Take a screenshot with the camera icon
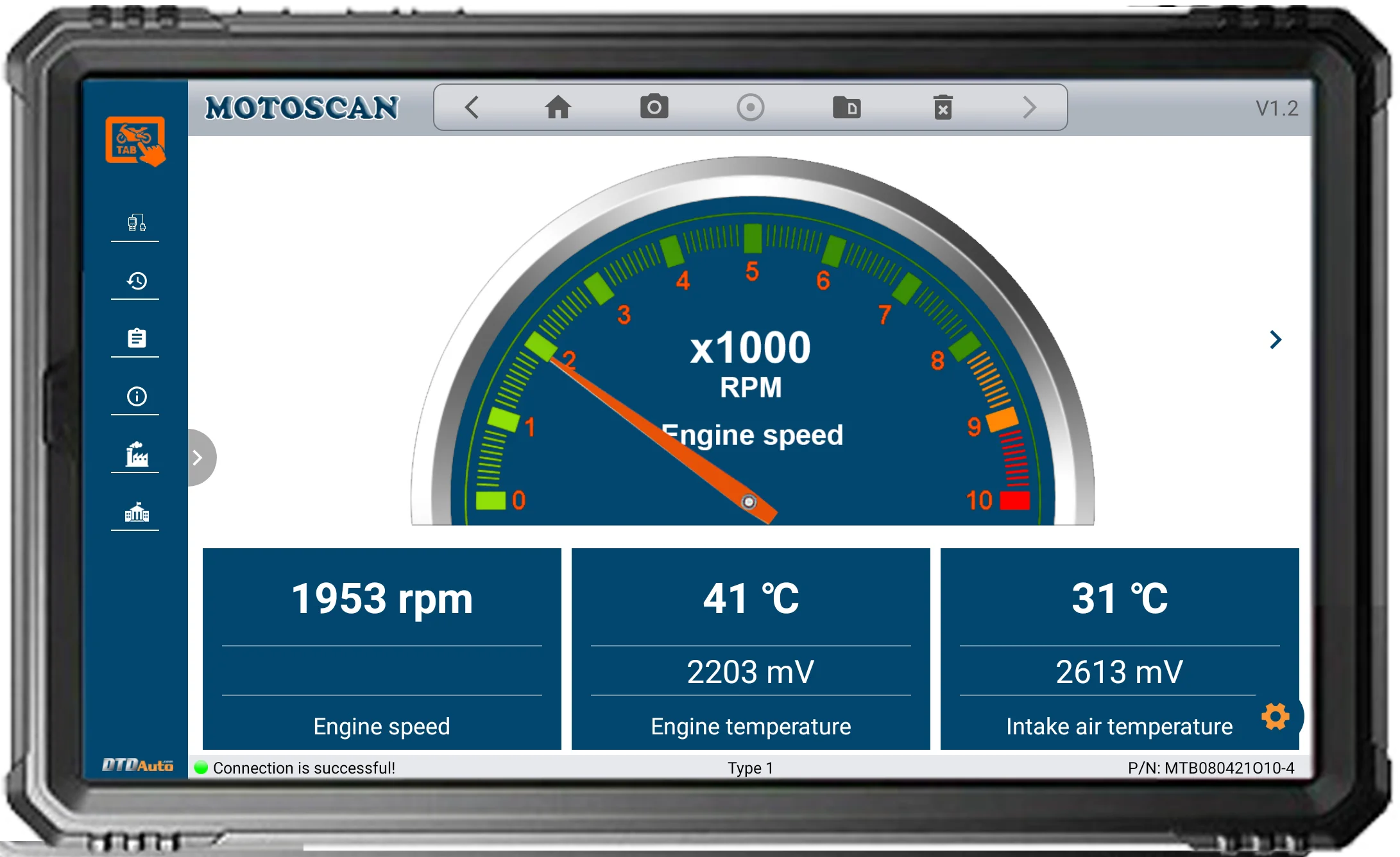This screenshot has width=1400, height=857. (x=654, y=107)
